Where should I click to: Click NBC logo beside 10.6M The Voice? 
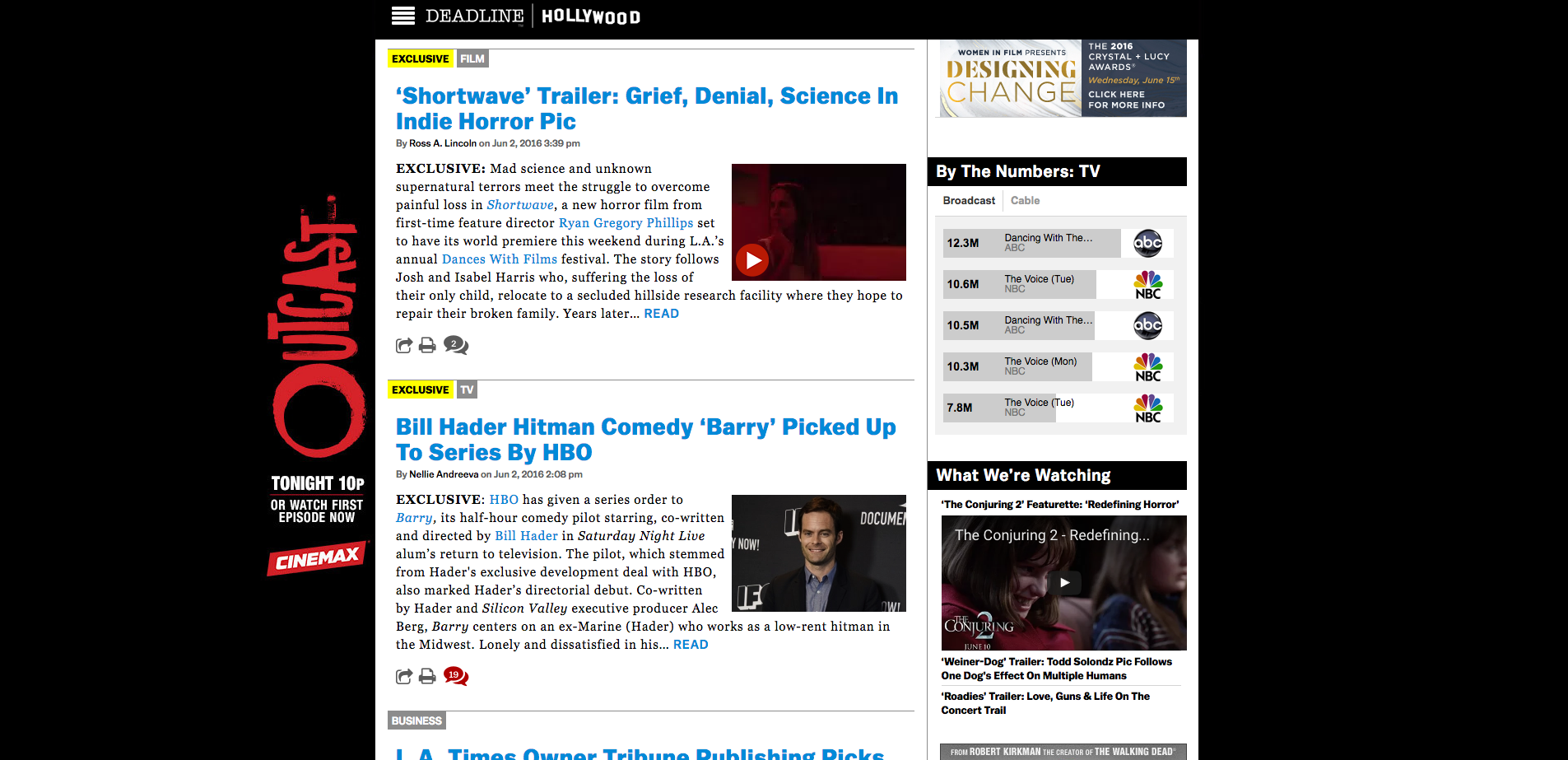pos(1147,284)
